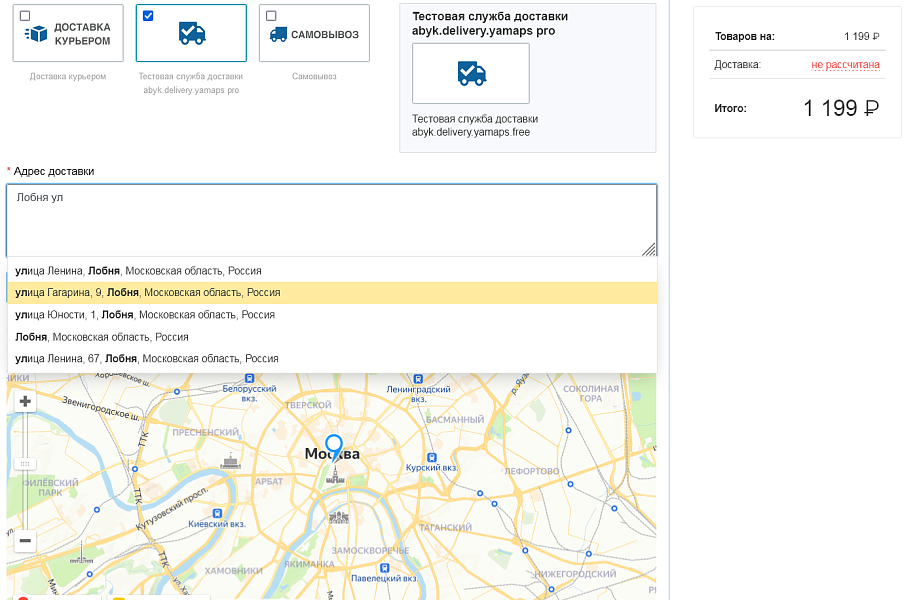Choose улица Ленина, 67, Лобня suggestion
This screenshot has width=917, height=600.
click(146, 359)
